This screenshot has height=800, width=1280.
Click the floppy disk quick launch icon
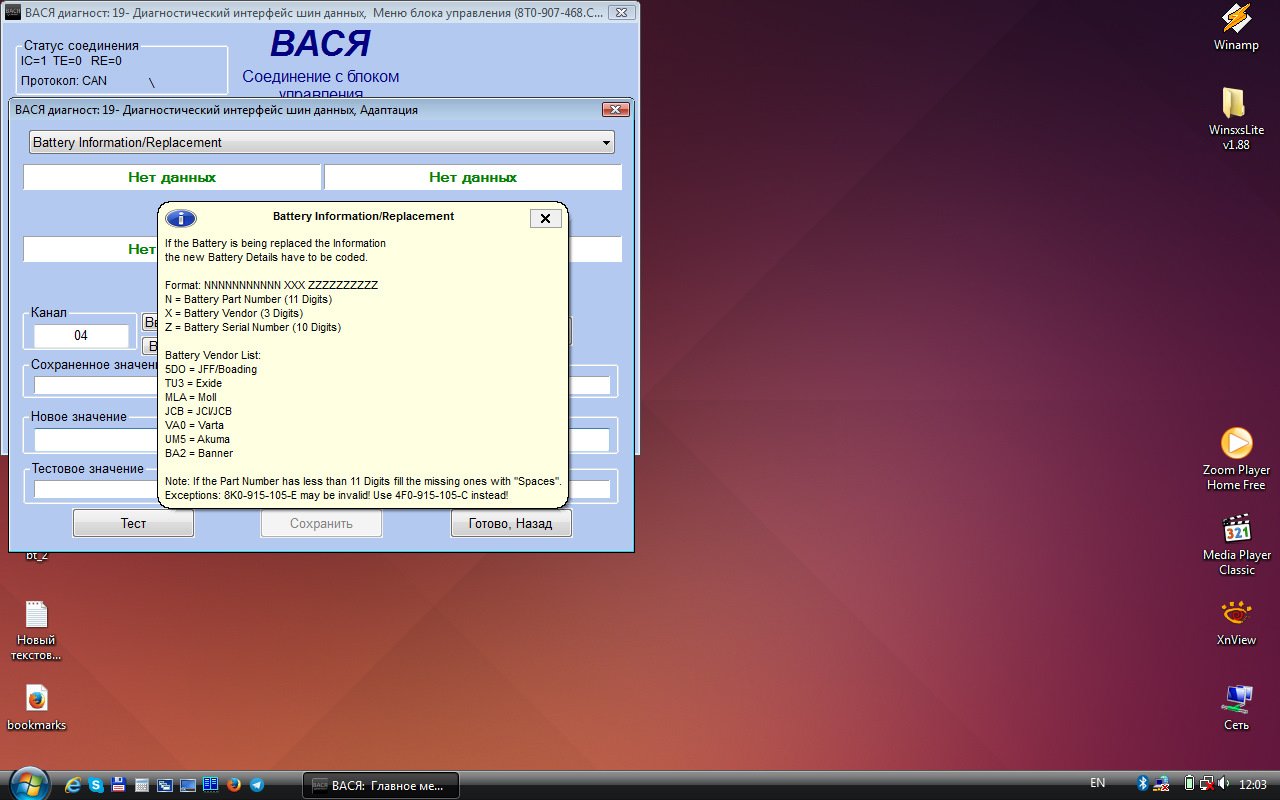118,785
